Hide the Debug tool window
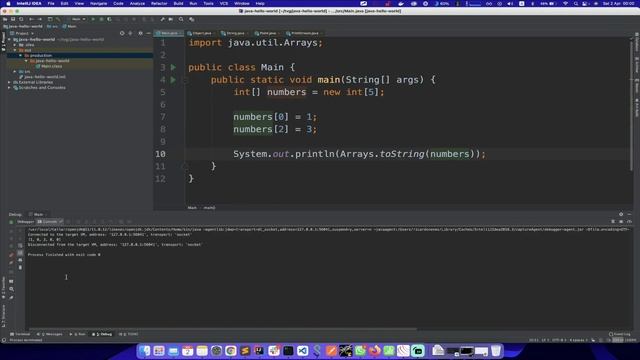This screenshot has width=640, height=360. pyautogui.click(x=629, y=214)
